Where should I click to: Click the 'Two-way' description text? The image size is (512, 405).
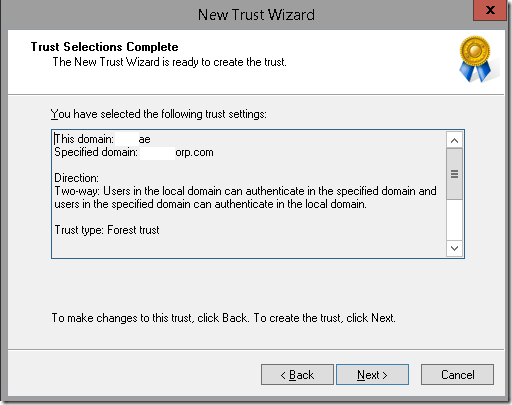tap(245, 197)
